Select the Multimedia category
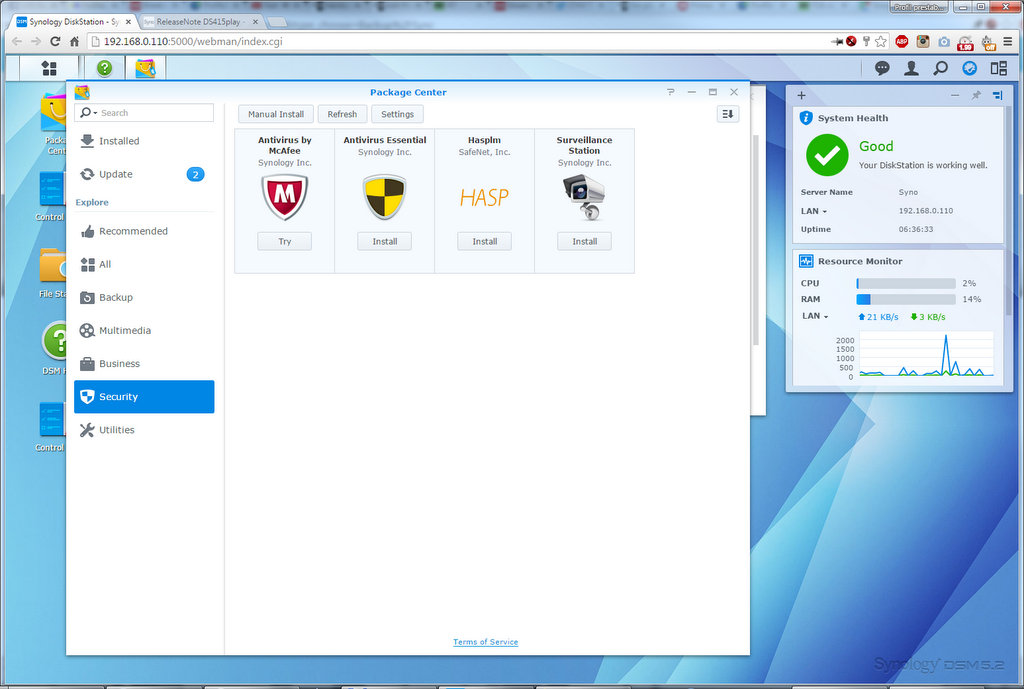 tap(125, 331)
